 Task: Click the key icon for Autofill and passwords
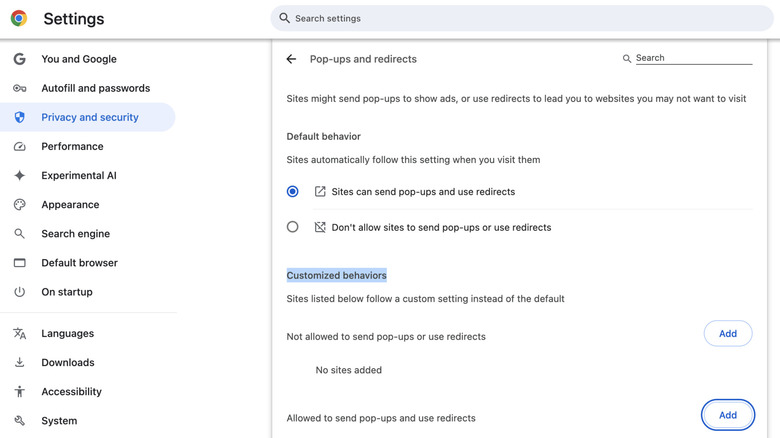[19, 88]
